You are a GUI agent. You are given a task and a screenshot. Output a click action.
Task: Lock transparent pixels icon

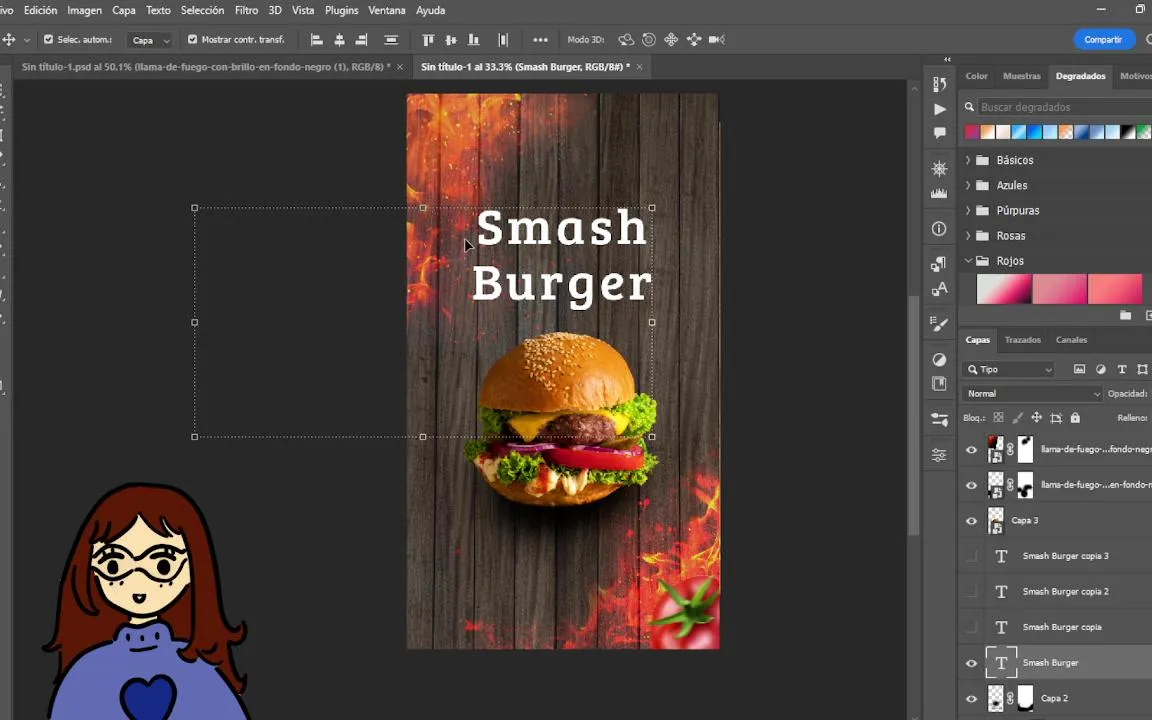(998, 418)
